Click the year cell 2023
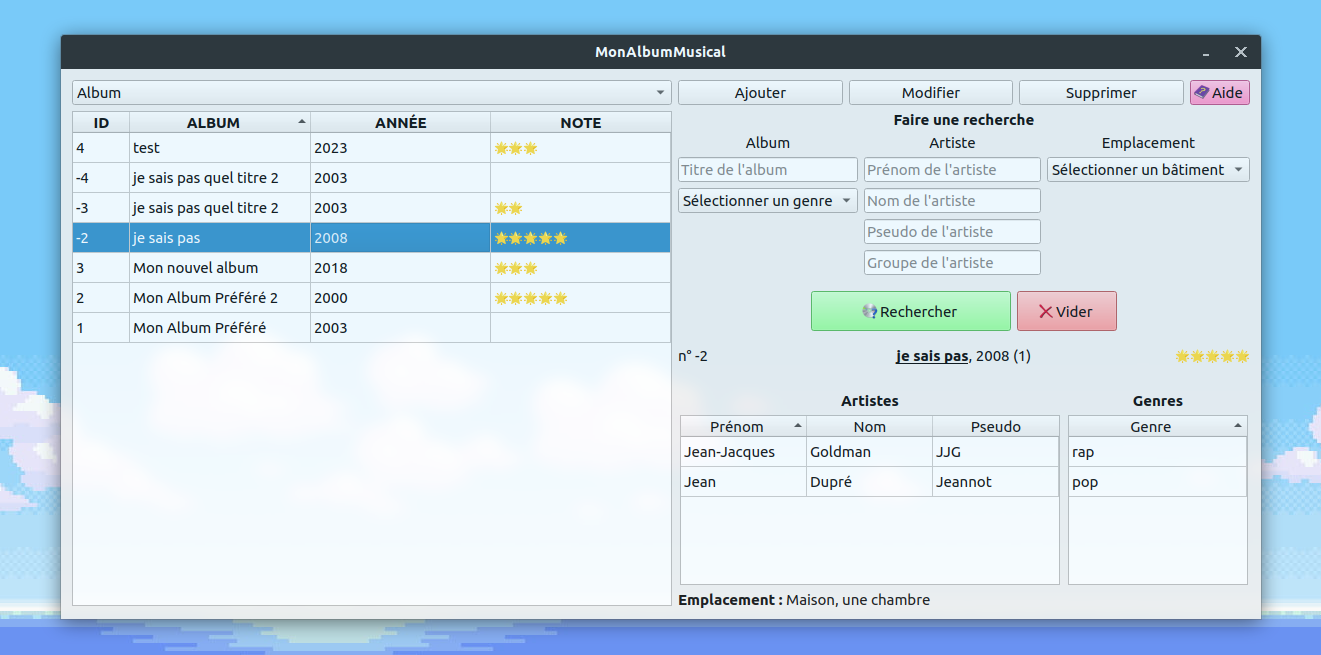This screenshot has width=1321, height=655. coord(400,148)
